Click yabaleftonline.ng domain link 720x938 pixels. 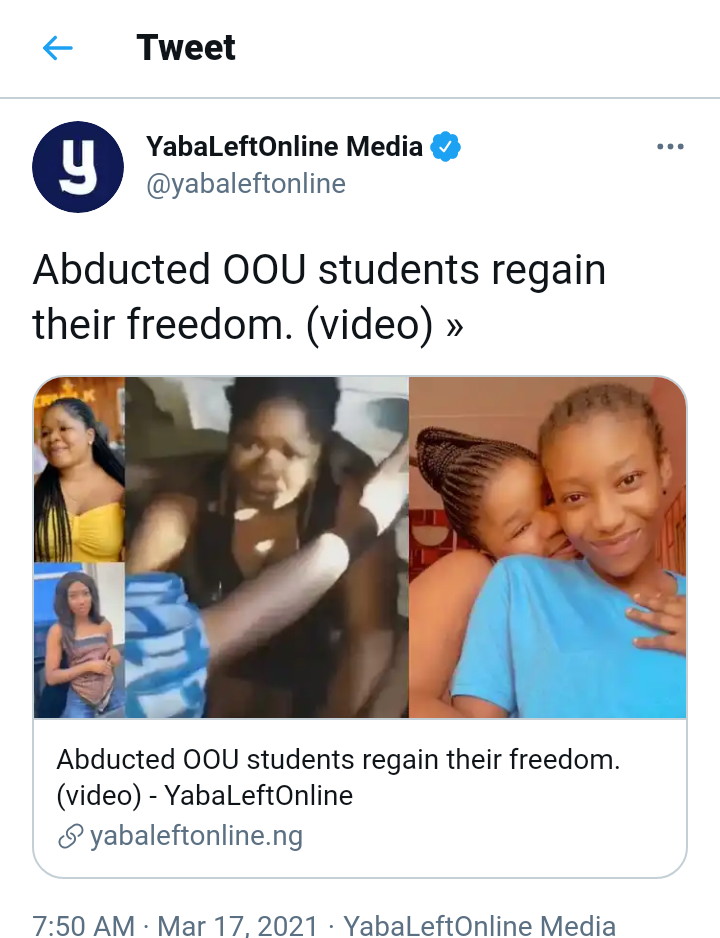196,836
